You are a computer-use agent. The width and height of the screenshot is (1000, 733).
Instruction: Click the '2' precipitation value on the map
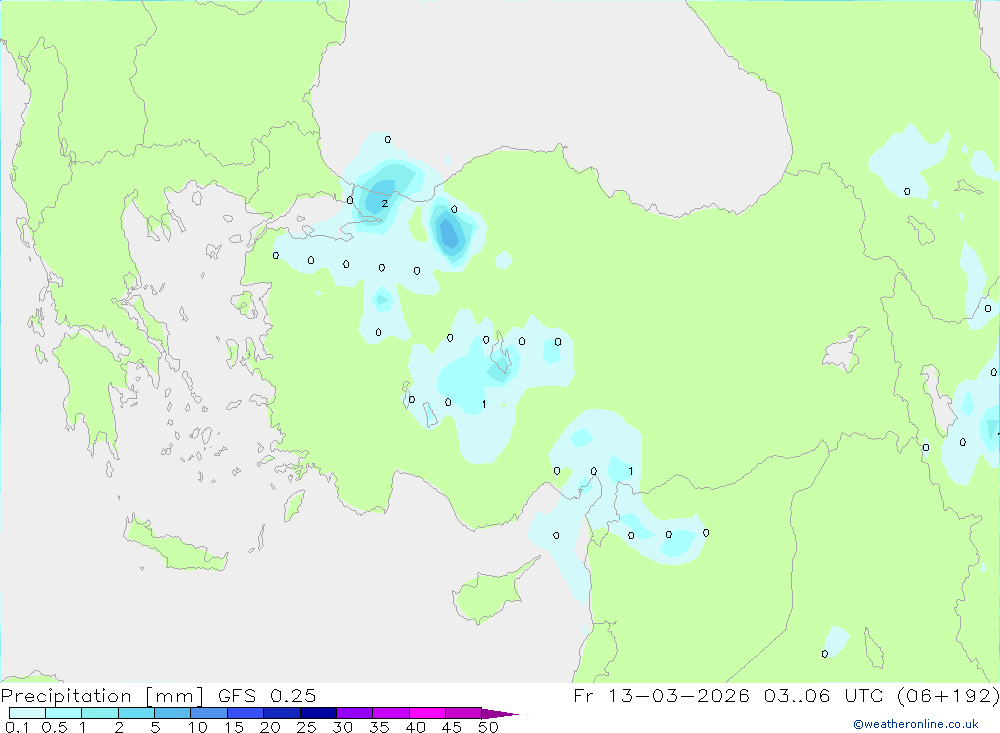(385, 204)
